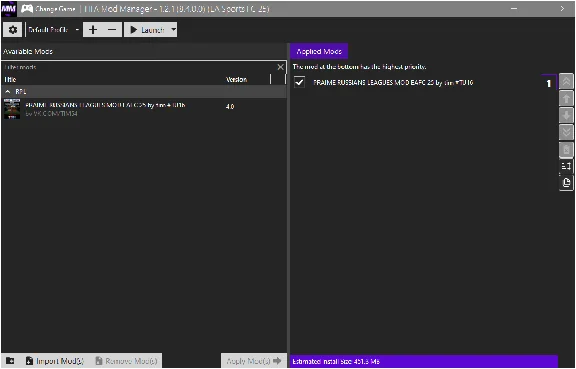Image resolution: width=576 pixels, height=369 pixels.
Task: Add a new profile with the plus button
Action: click(x=93, y=30)
